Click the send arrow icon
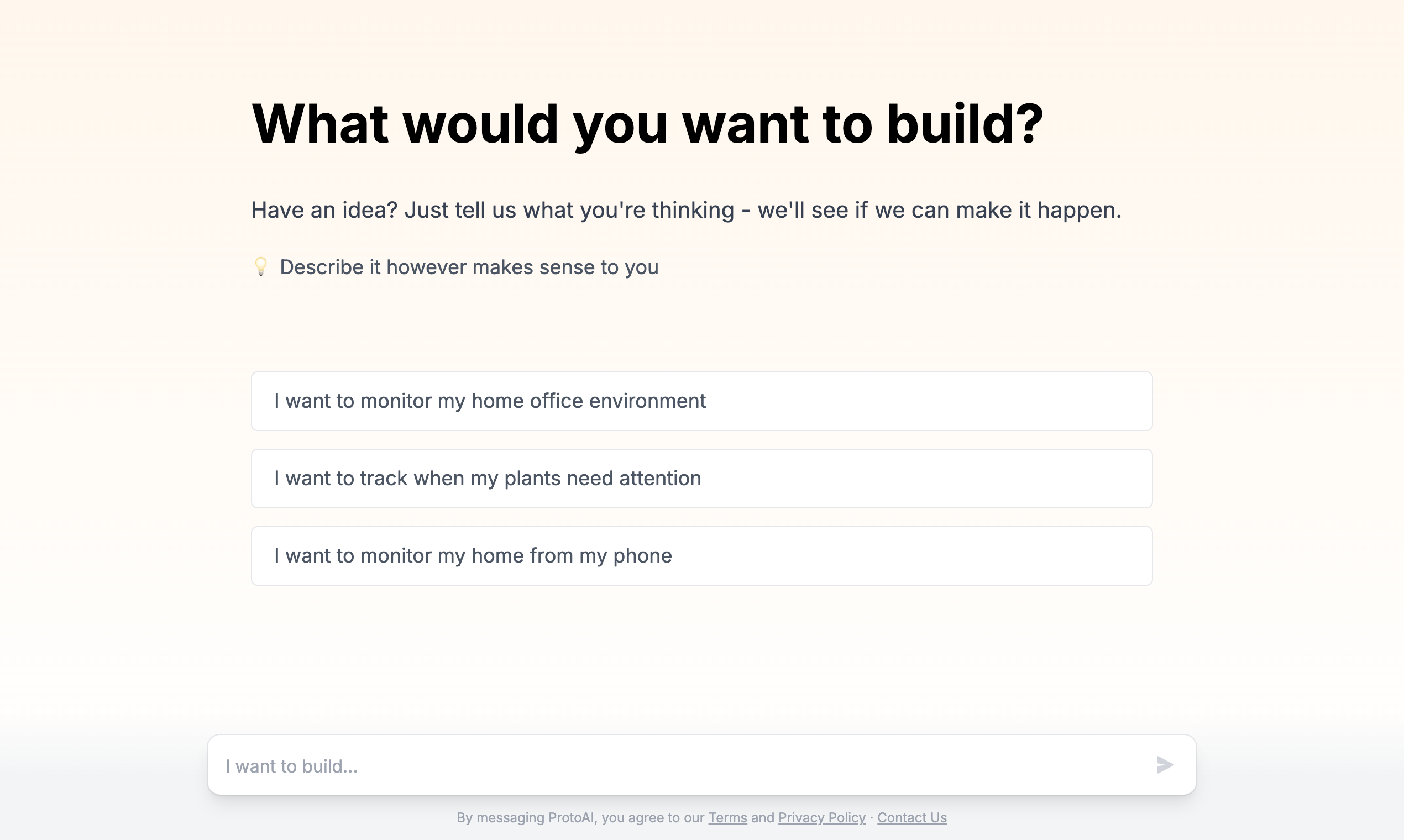The image size is (1404, 840). (x=1164, y=765)
